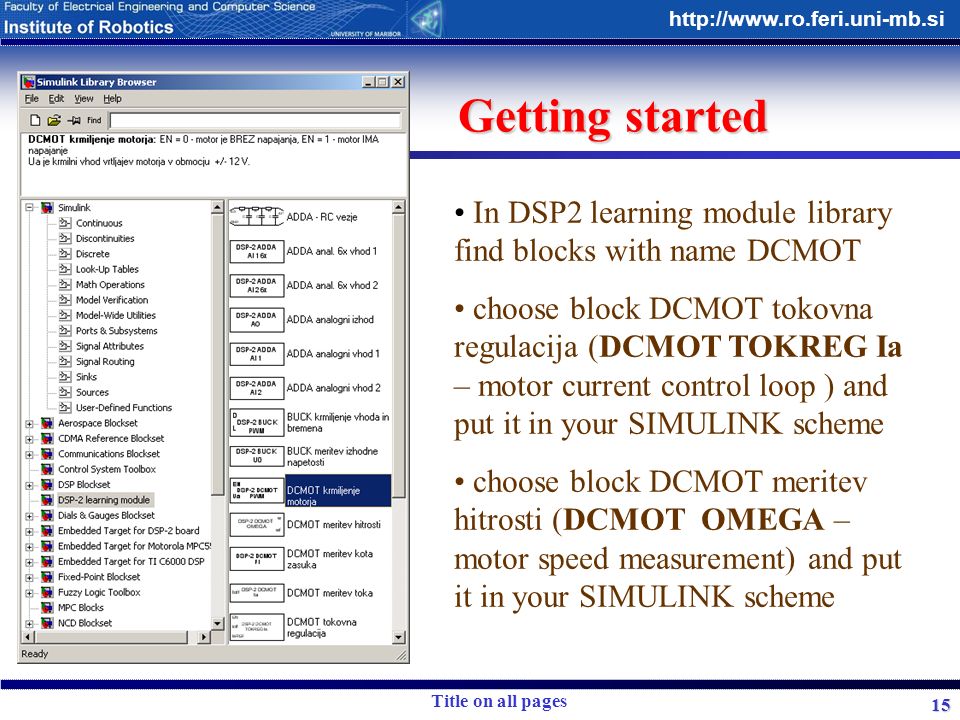Click the Simulink Library Browser title icon
This screenshot has width=960, height=720.
[28, 81]
